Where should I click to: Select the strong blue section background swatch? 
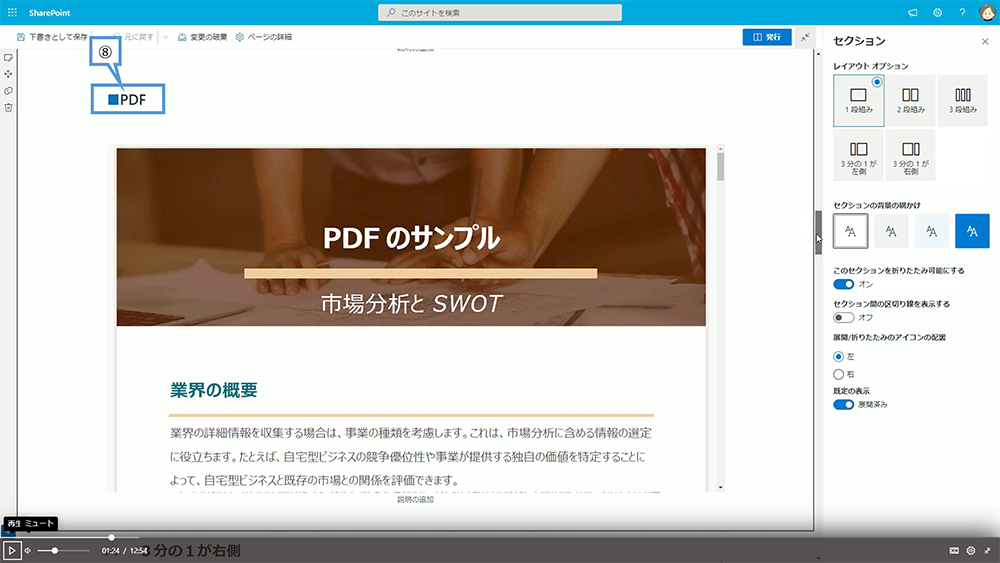click(972, 231)
